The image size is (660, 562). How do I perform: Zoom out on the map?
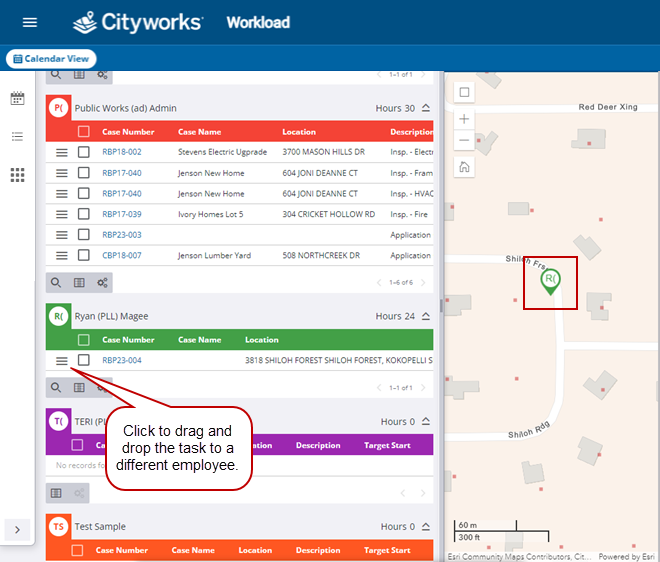point(464,141)
